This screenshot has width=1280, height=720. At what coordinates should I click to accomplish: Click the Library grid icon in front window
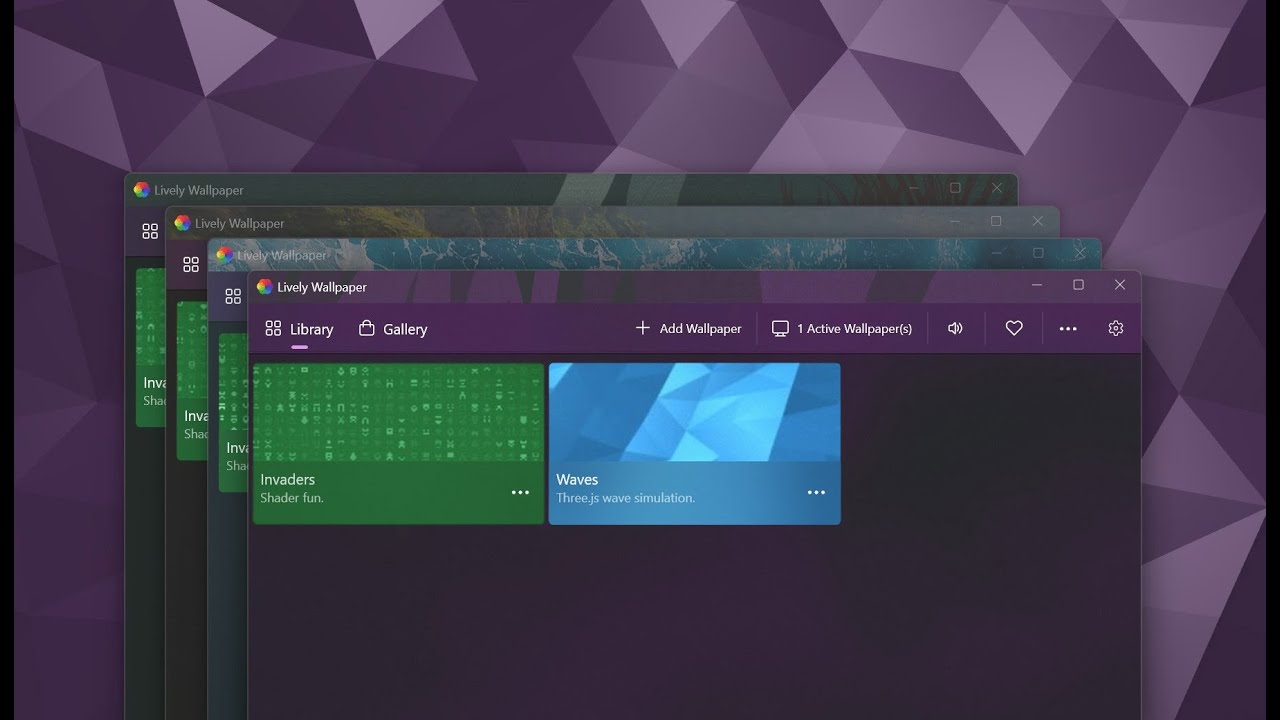coord(273,328)
